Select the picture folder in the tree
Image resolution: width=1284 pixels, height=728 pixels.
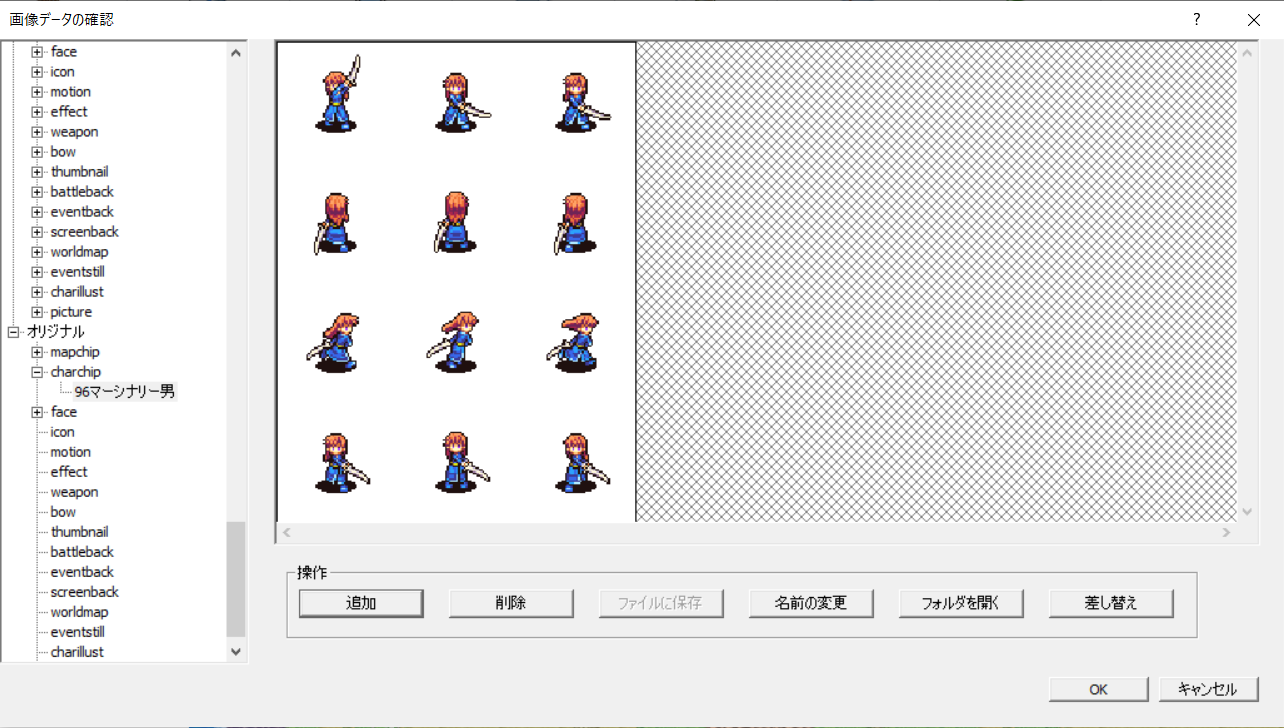pos(71,311)
